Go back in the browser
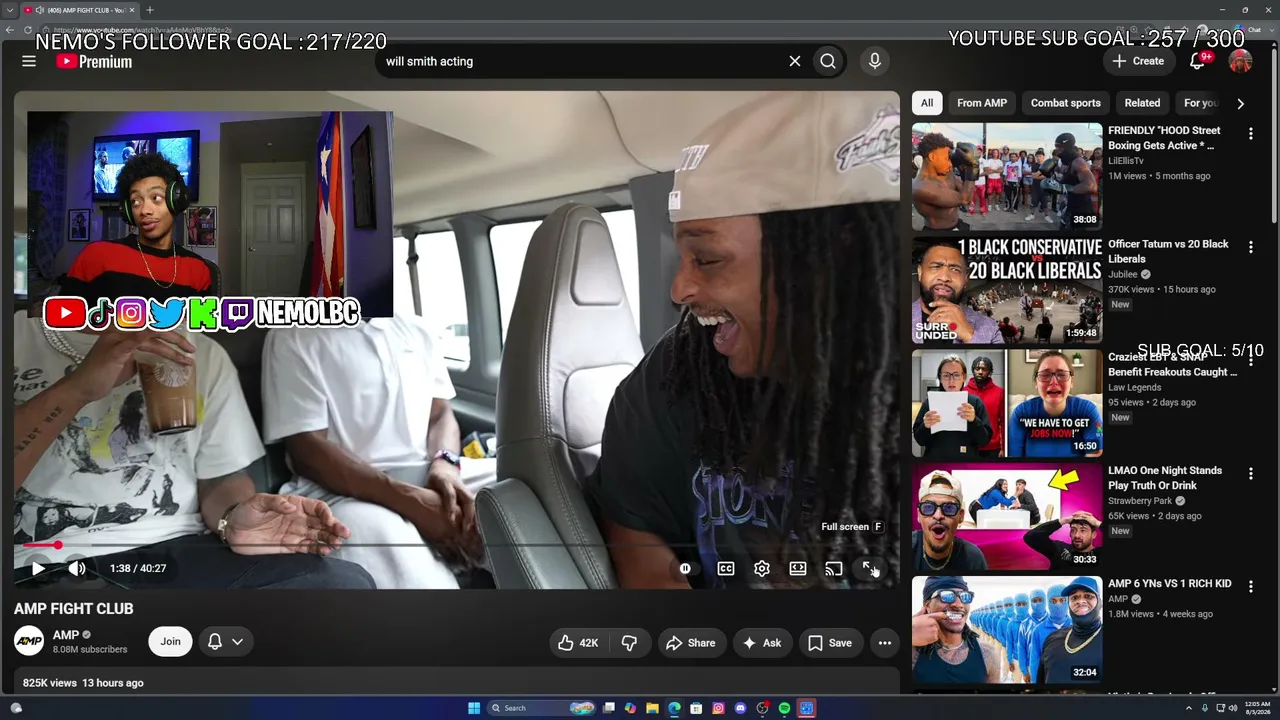This screenshot has width=1280, height=720. click(10, 30)
